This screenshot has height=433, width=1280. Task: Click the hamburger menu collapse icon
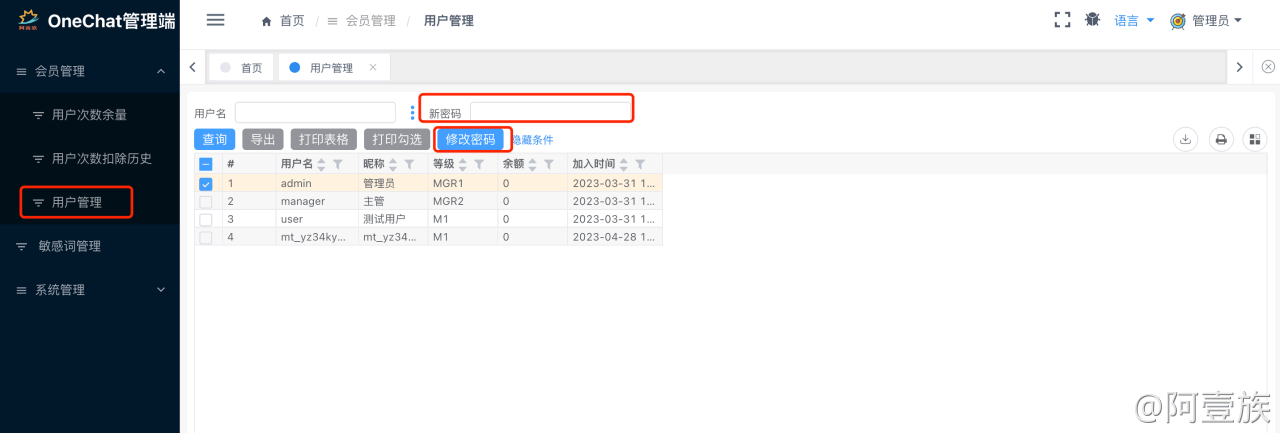click(x=215, y=20)
